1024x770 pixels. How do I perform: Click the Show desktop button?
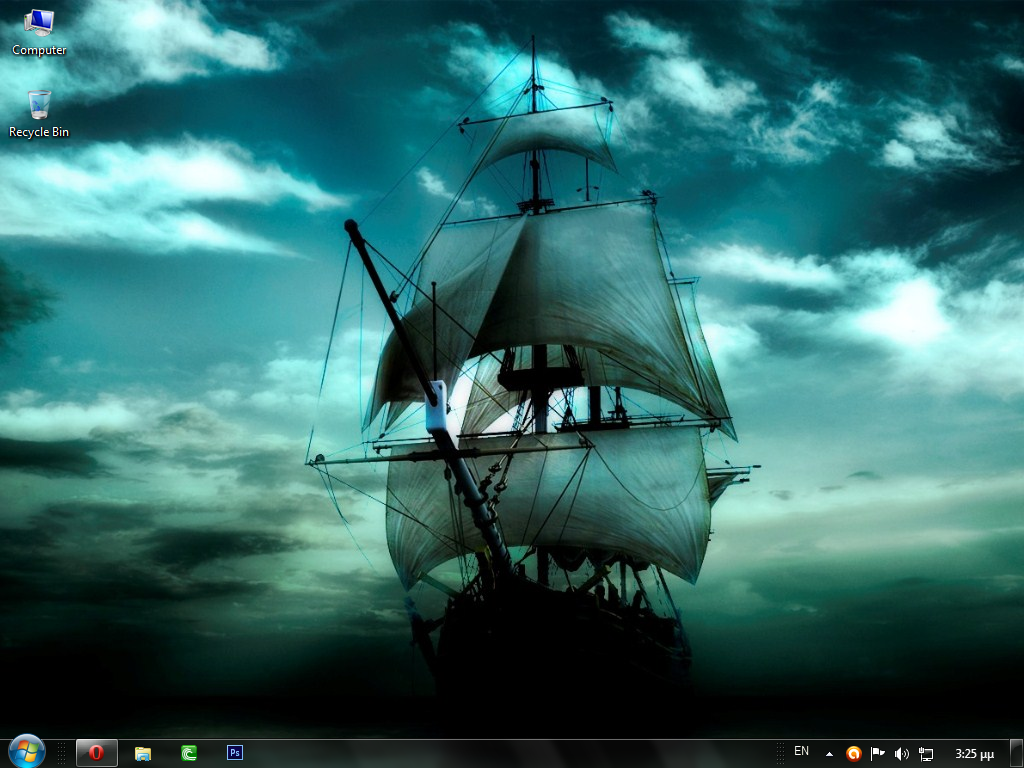[1016, 753]
